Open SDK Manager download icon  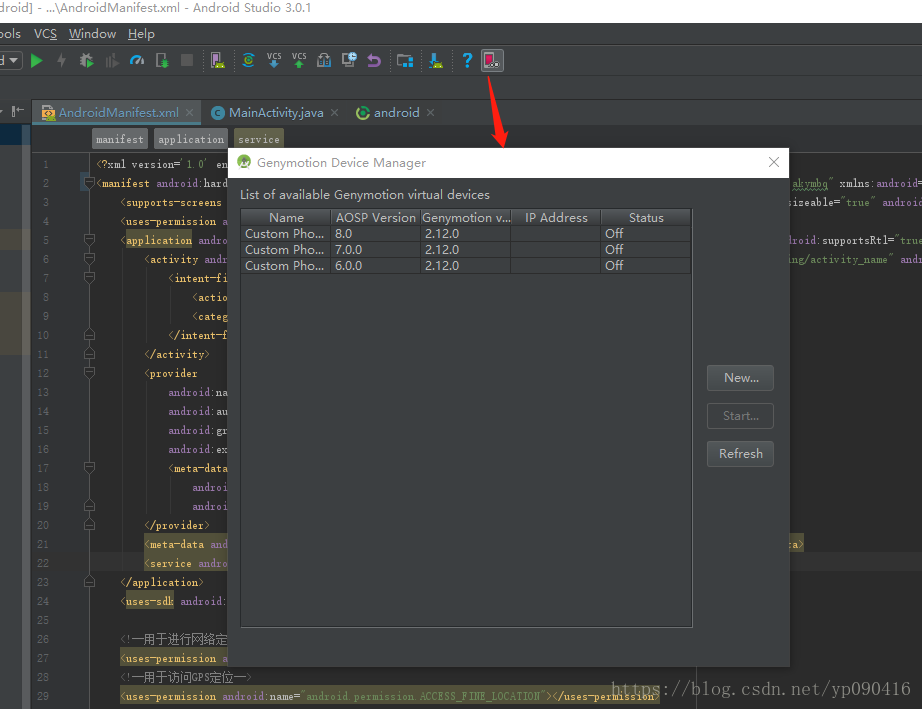tap(436, 61)
